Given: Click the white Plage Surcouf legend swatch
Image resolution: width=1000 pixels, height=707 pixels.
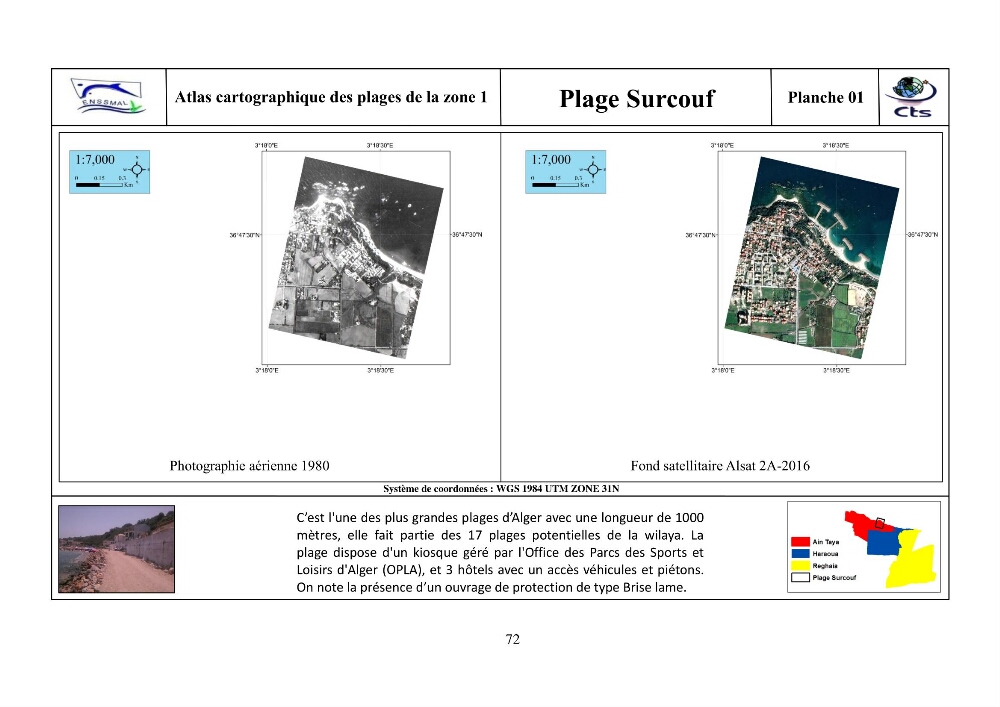Looking at the screenshot, I should tap(800, 578).
